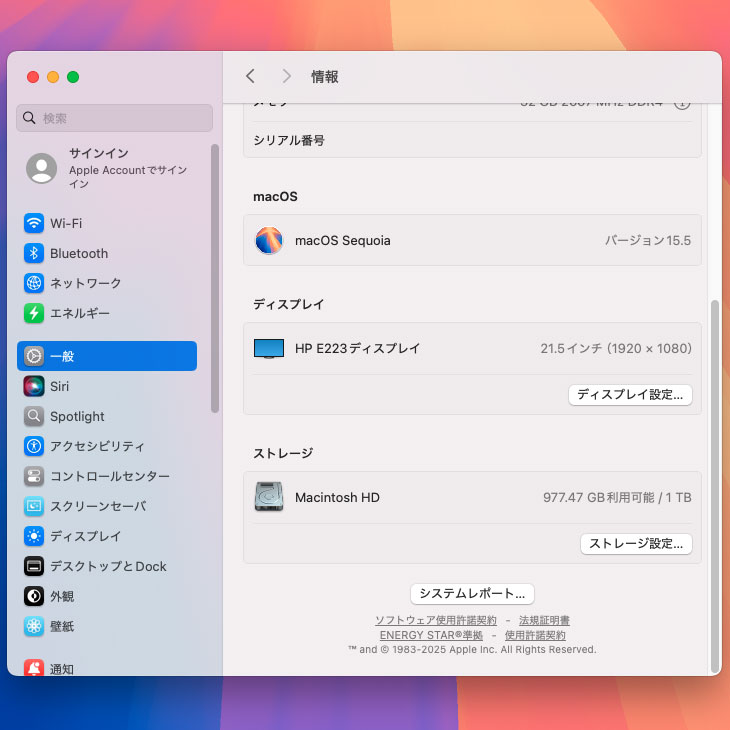Click the Macintosh HD label
The width and height of the screenshot is (730, 730).
point(337,497)
